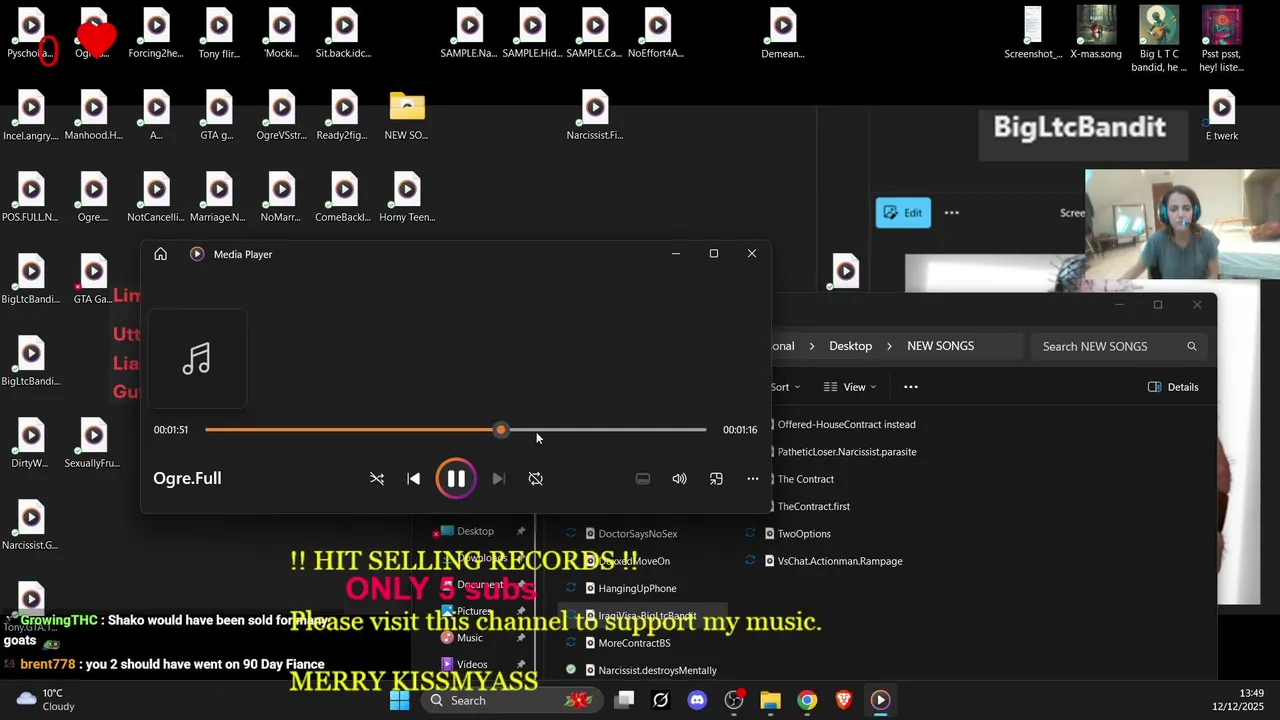Open Videos in Explorer sidebar
The image size is (1280, 720).
coord(471,664)
